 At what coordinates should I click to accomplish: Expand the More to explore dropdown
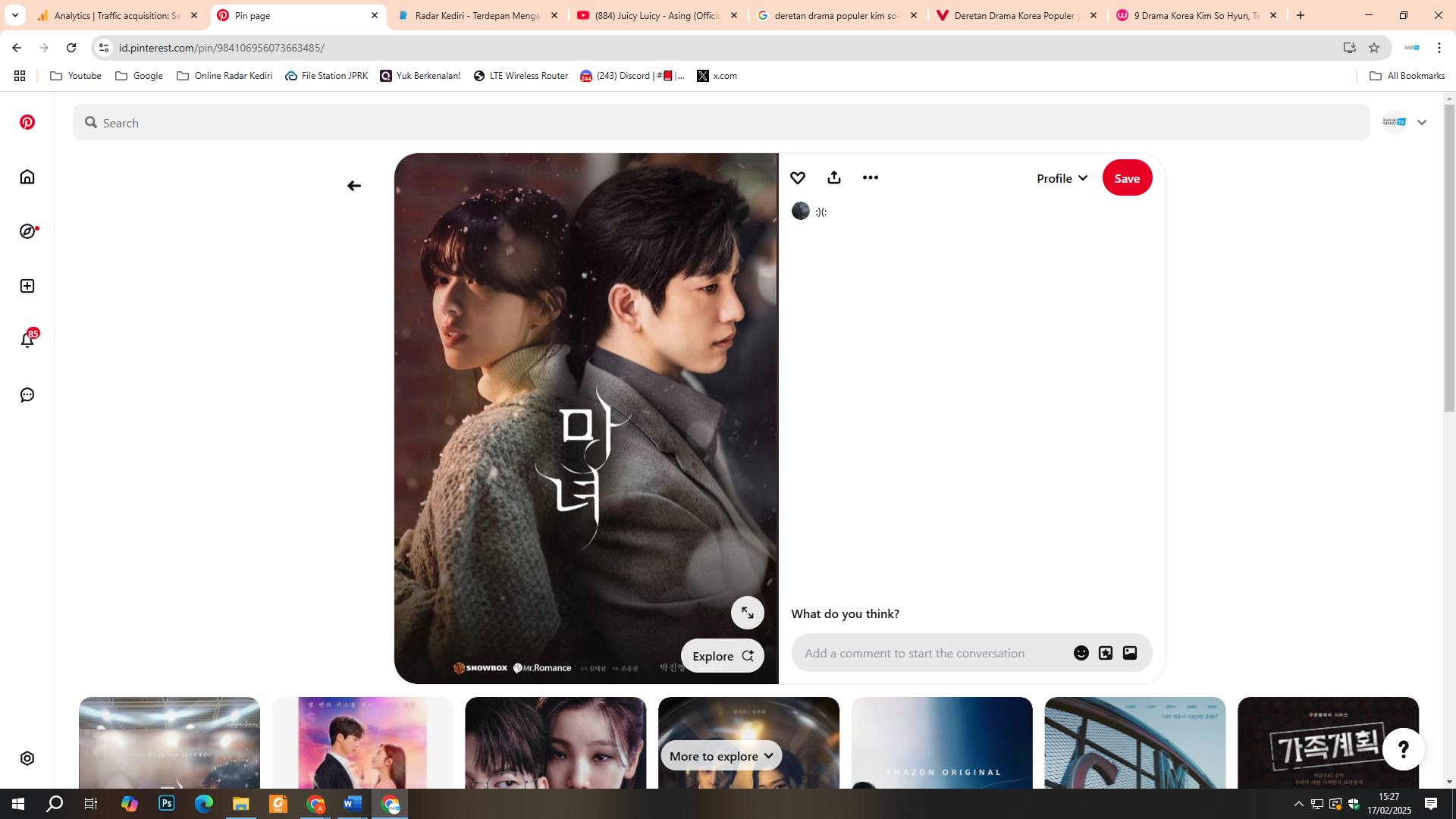coord(721,756)
